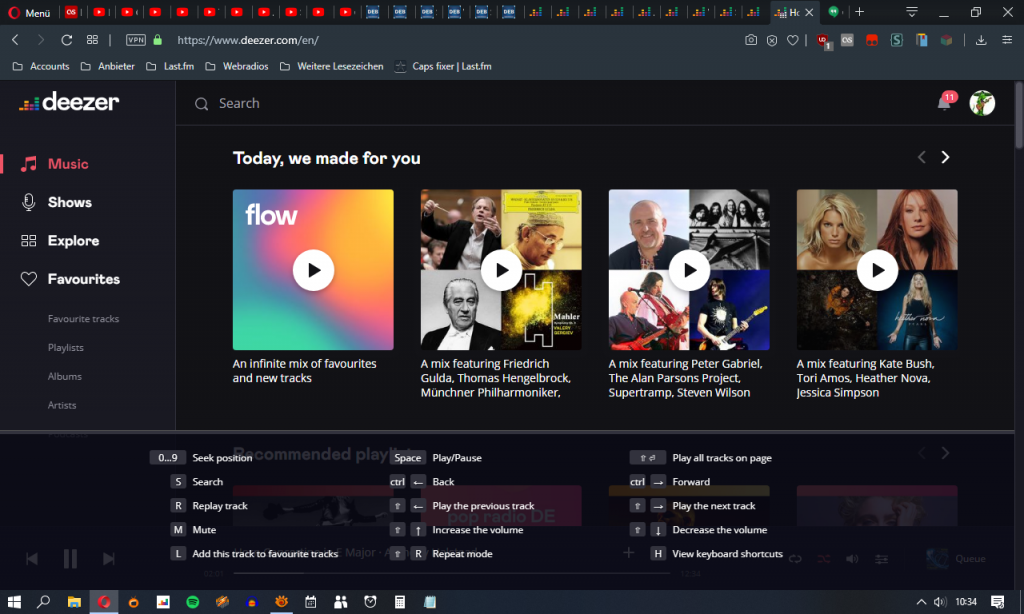Play the Peter Gabriel mix
This screenshot has width=1024, height=614.
point(690,270)
